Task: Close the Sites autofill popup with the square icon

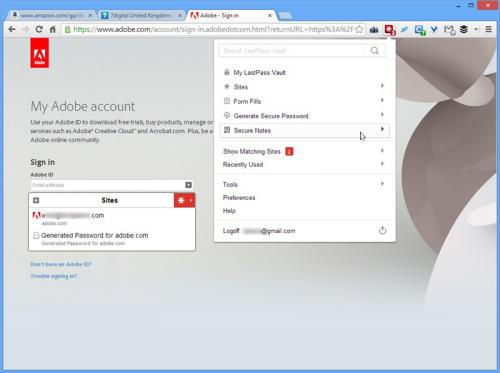Action: click(x=36, y=200)
